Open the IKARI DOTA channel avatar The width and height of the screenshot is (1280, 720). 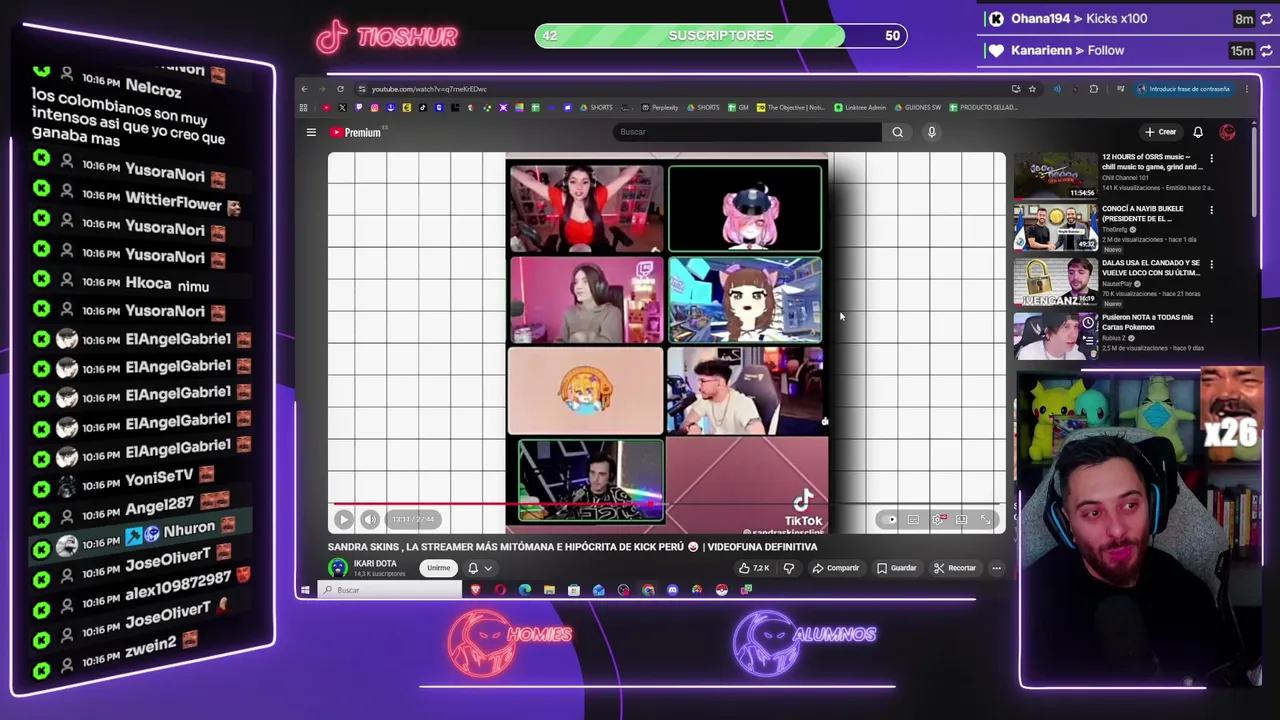(338, 568)
